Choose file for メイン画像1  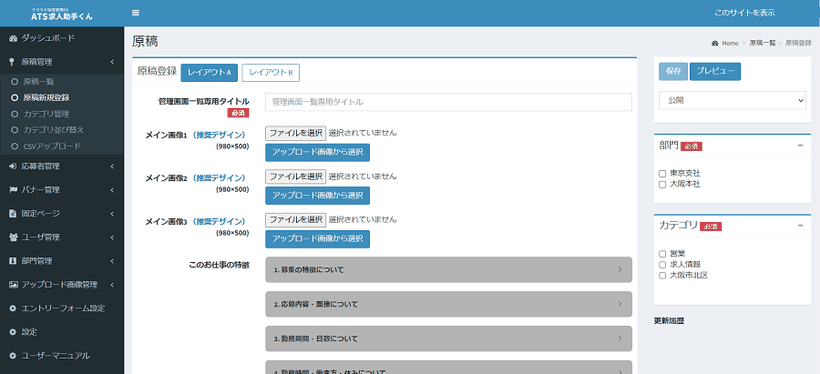click(x=295, y=133)
